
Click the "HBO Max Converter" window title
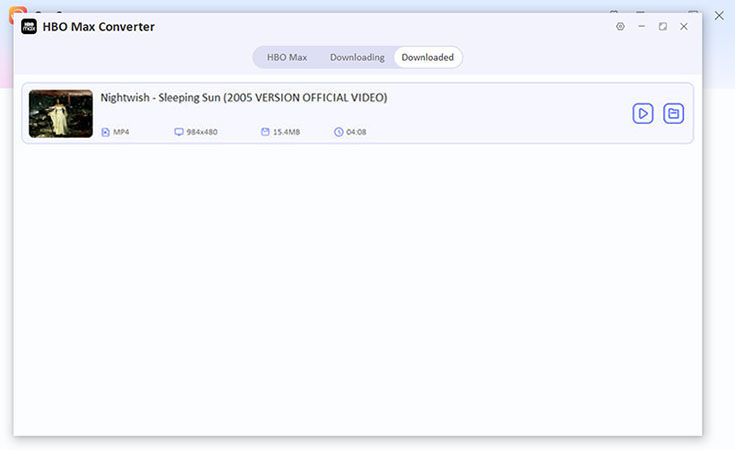(x=98, y=27)
